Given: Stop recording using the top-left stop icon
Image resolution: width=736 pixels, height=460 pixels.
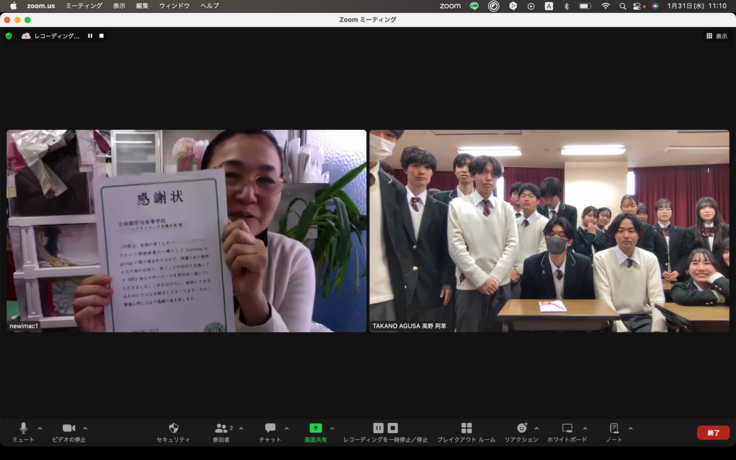Looking at the screenshot, I should 101,36.
